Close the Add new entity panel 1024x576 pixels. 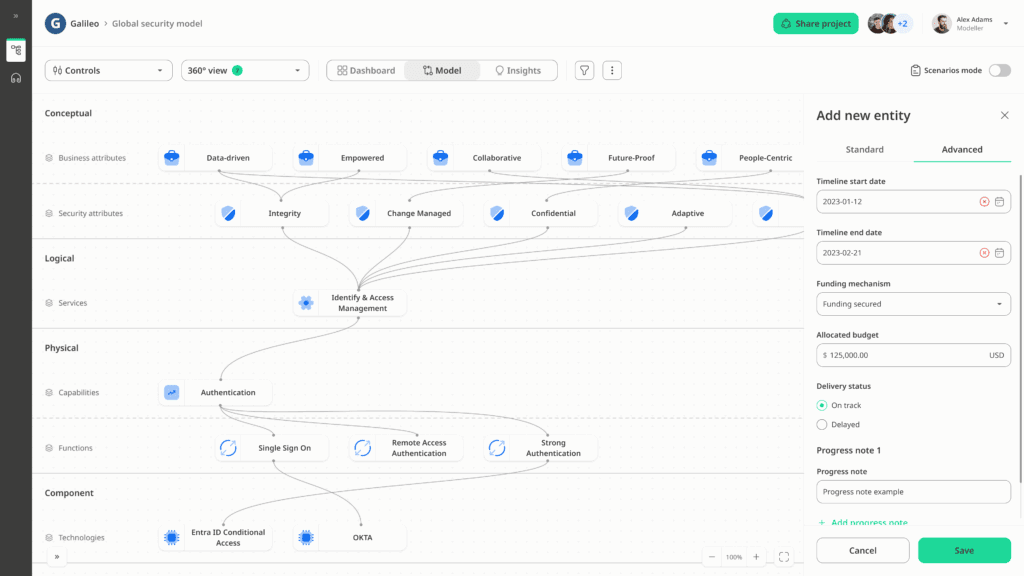coord(1005,116)
